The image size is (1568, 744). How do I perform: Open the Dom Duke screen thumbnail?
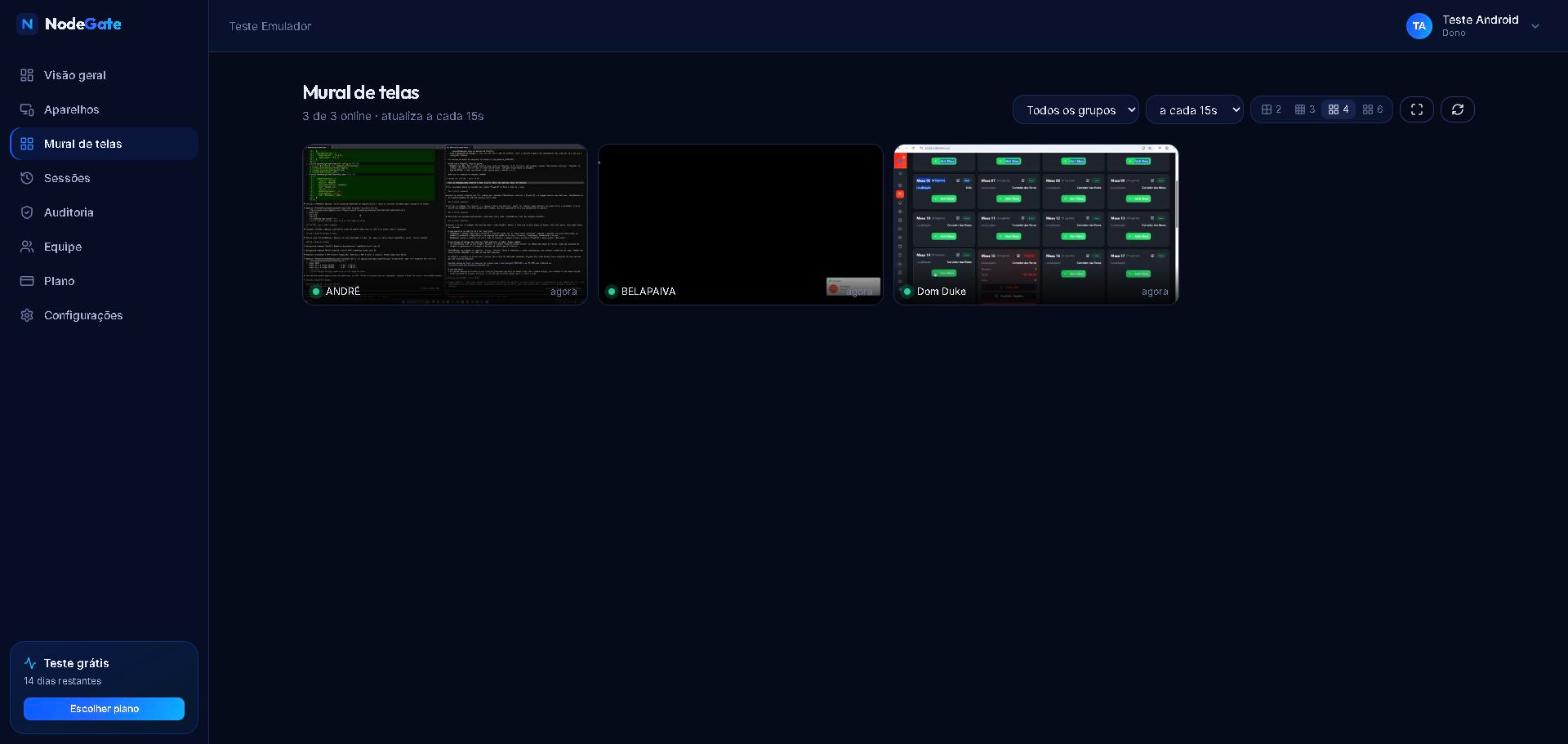pyautogui.click(x=1036, y=224)
